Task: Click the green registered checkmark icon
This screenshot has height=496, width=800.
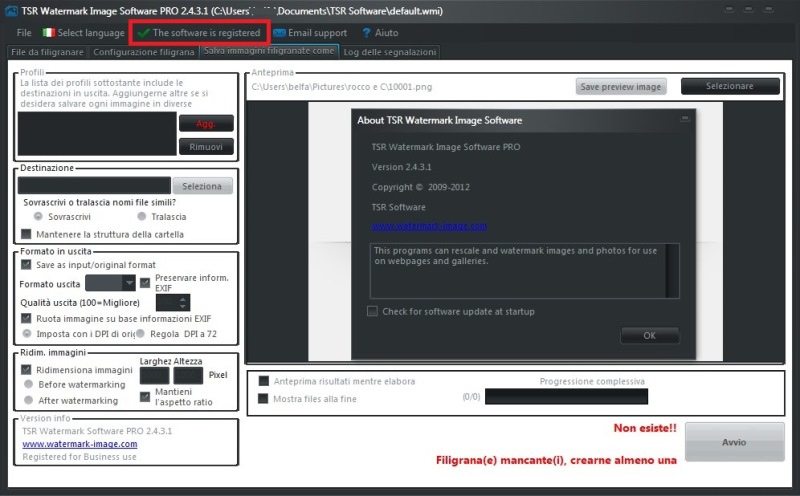Action: 143,33
